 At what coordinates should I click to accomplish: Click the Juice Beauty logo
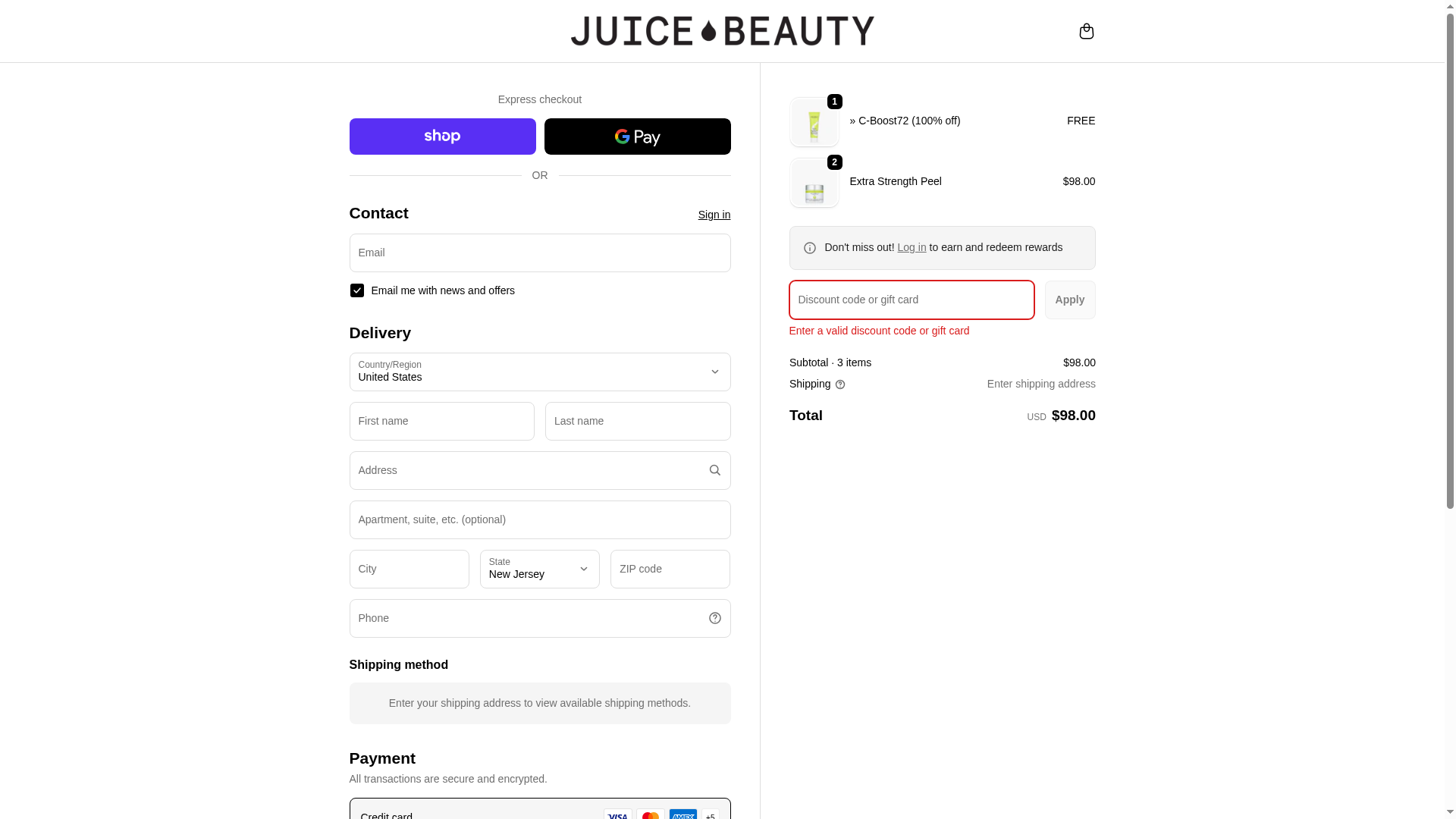coord(722,31)
